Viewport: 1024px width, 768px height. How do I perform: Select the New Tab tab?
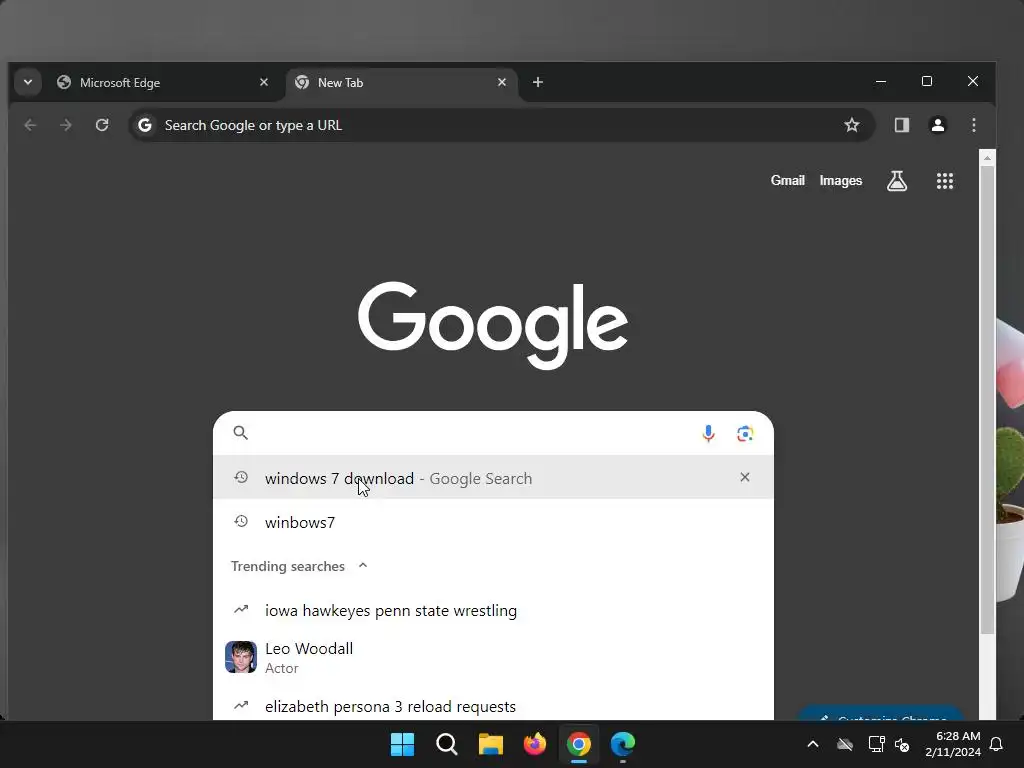click(402, 83)
